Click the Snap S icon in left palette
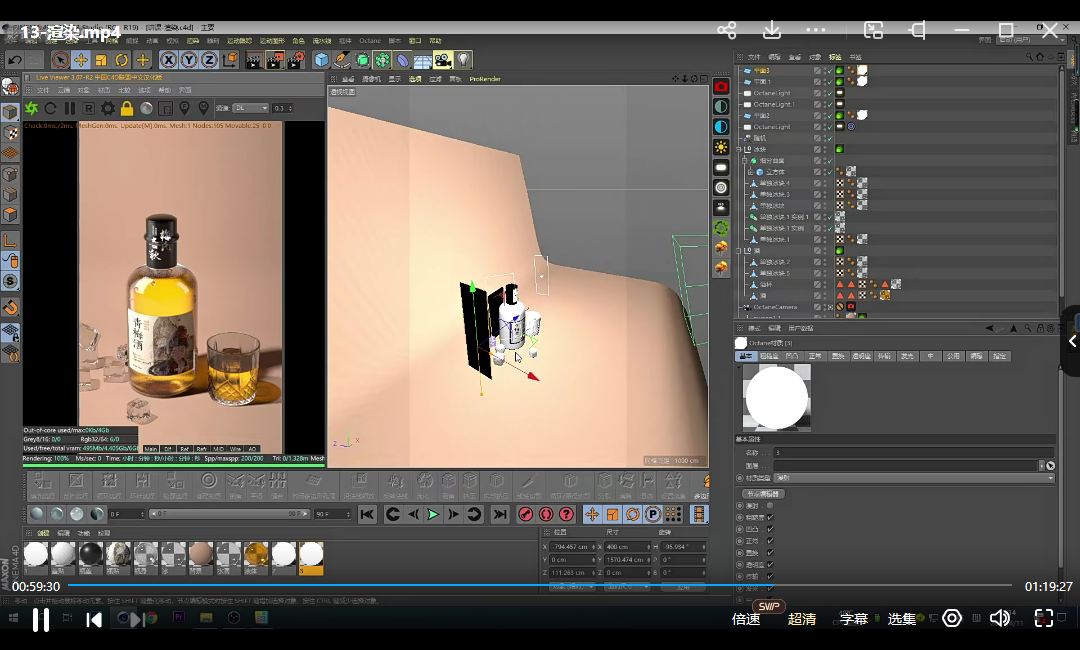The width and height of the screenshot is (1080, 650). (10, 281)
